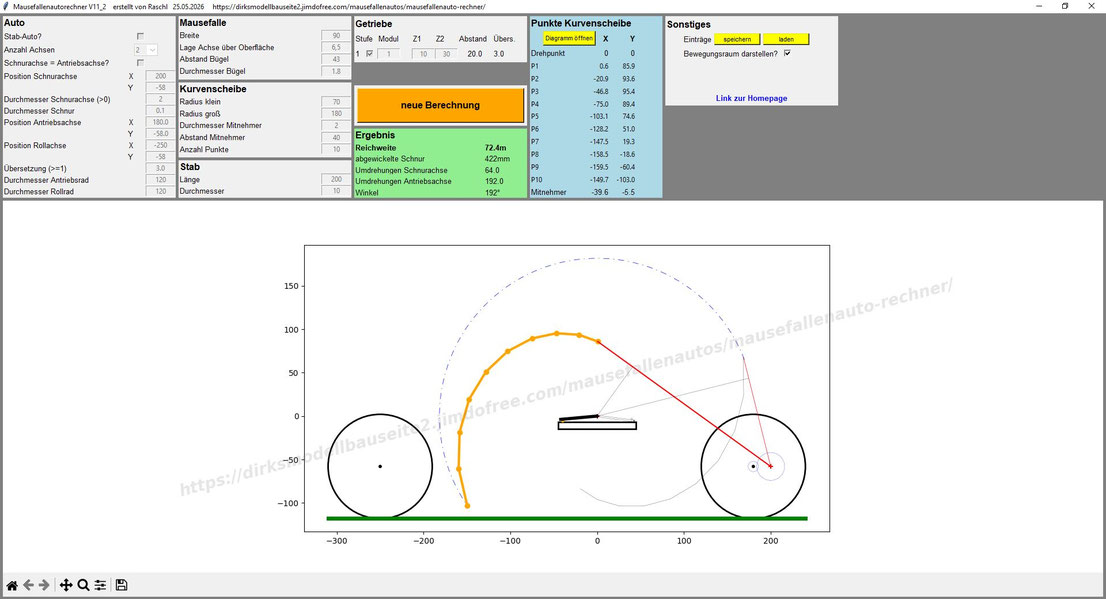Screen dimensions: 1106x599
Task: Edit Durchmesser Schnur field
Action: [x=160, y=111]
